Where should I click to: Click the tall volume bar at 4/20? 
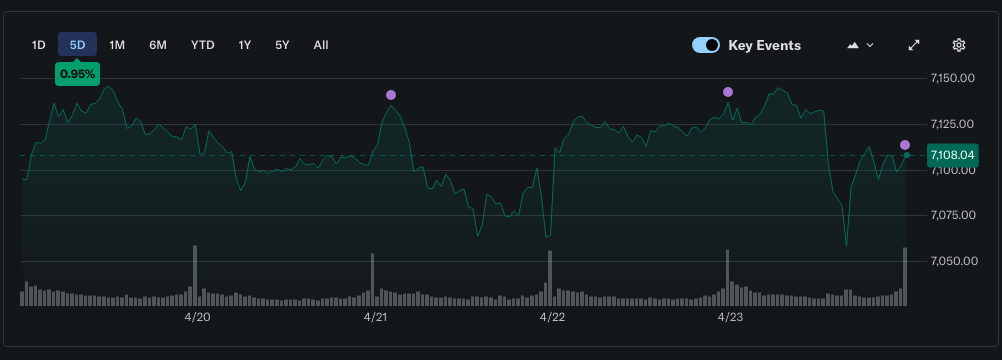pyautogui.click(x=195, y=276)
